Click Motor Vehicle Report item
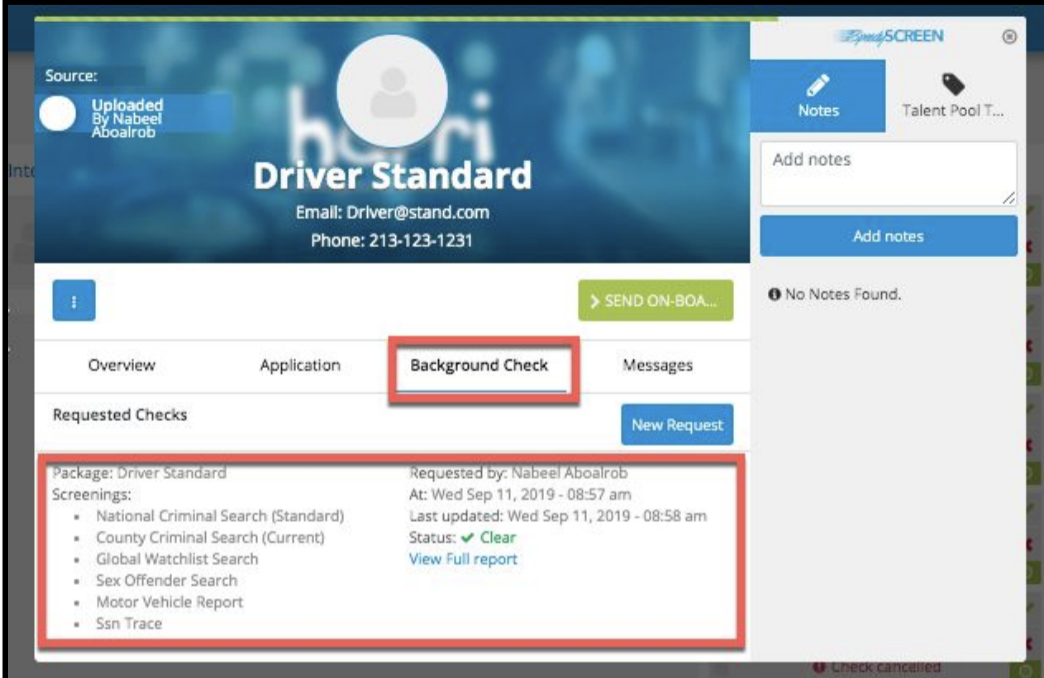 169,602
